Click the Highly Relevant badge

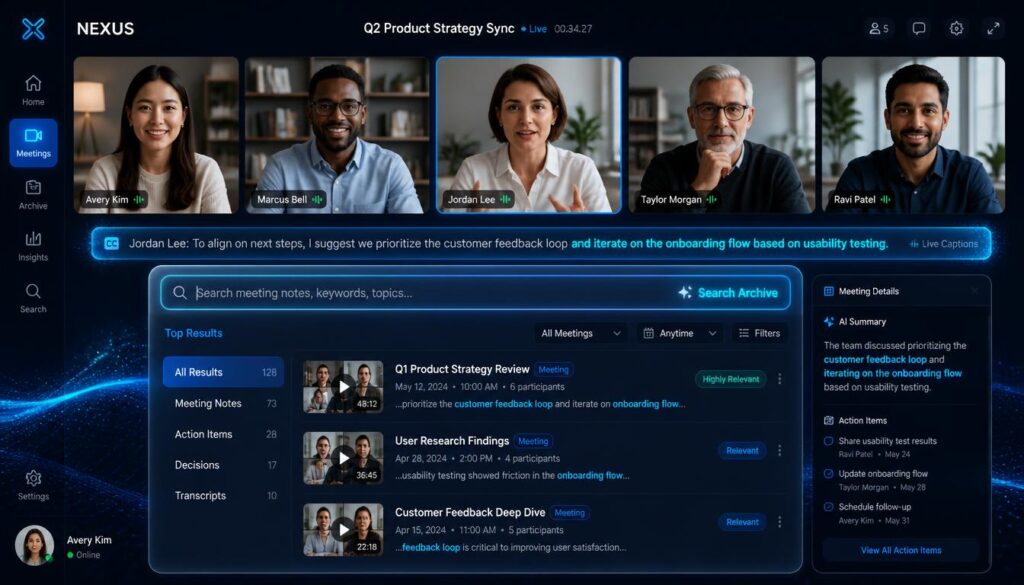pos(731,379)
